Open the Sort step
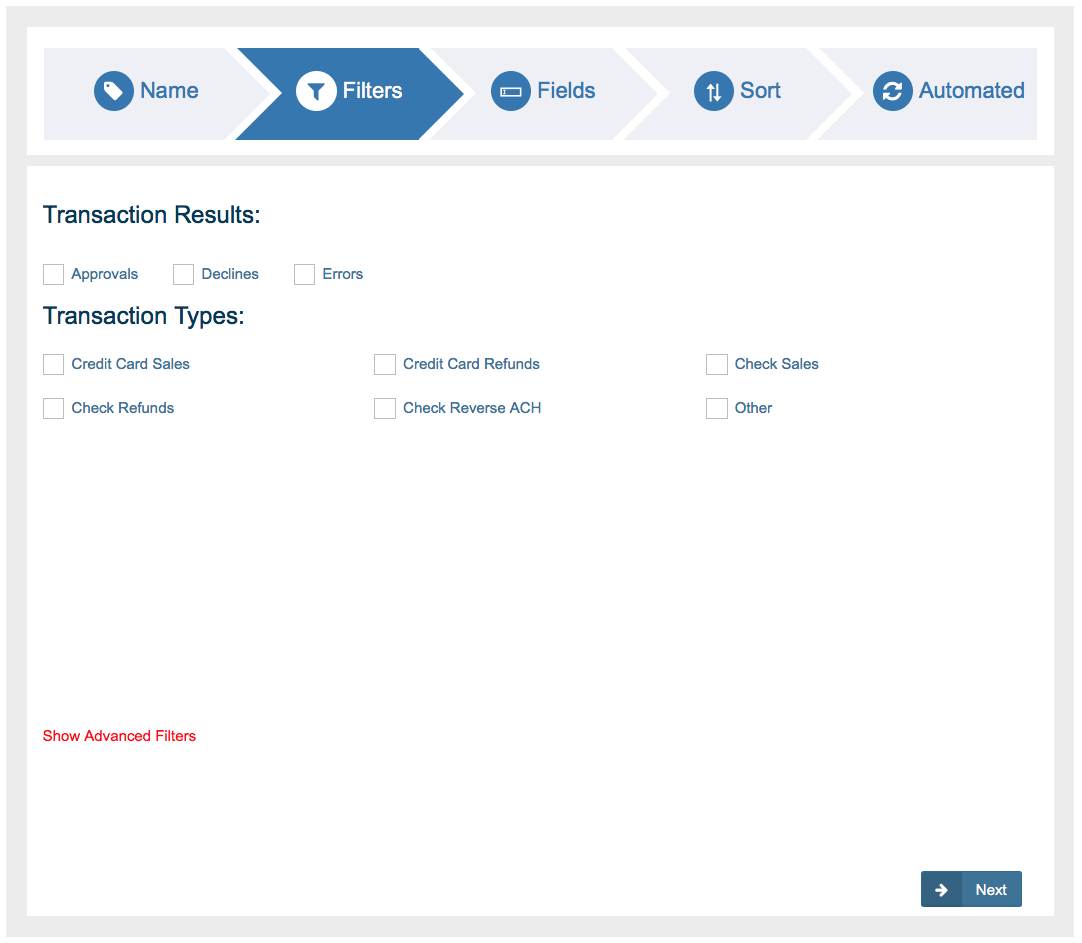This screenshot has height=943, width=1082. click(x=762, y=90)
